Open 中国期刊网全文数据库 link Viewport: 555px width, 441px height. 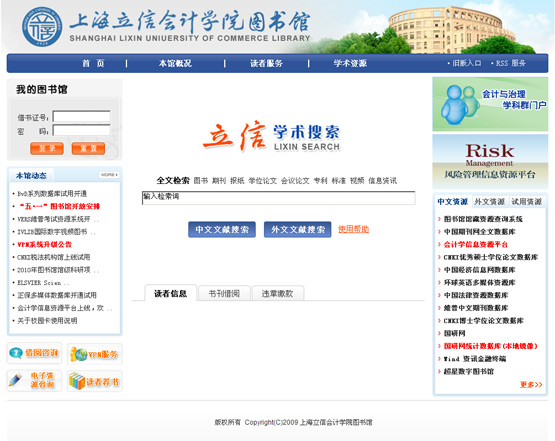pyautogui.click(x=480, y=232)
